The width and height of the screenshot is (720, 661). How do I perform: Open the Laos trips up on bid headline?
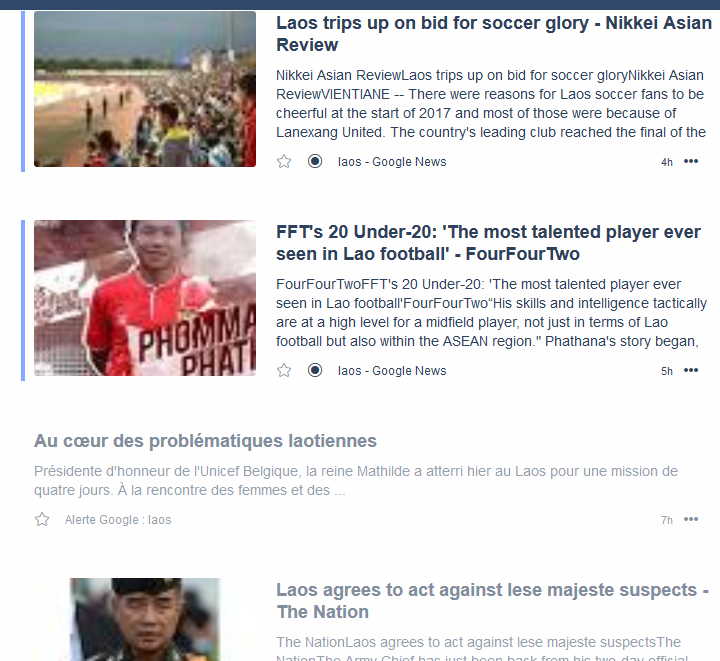494,34
